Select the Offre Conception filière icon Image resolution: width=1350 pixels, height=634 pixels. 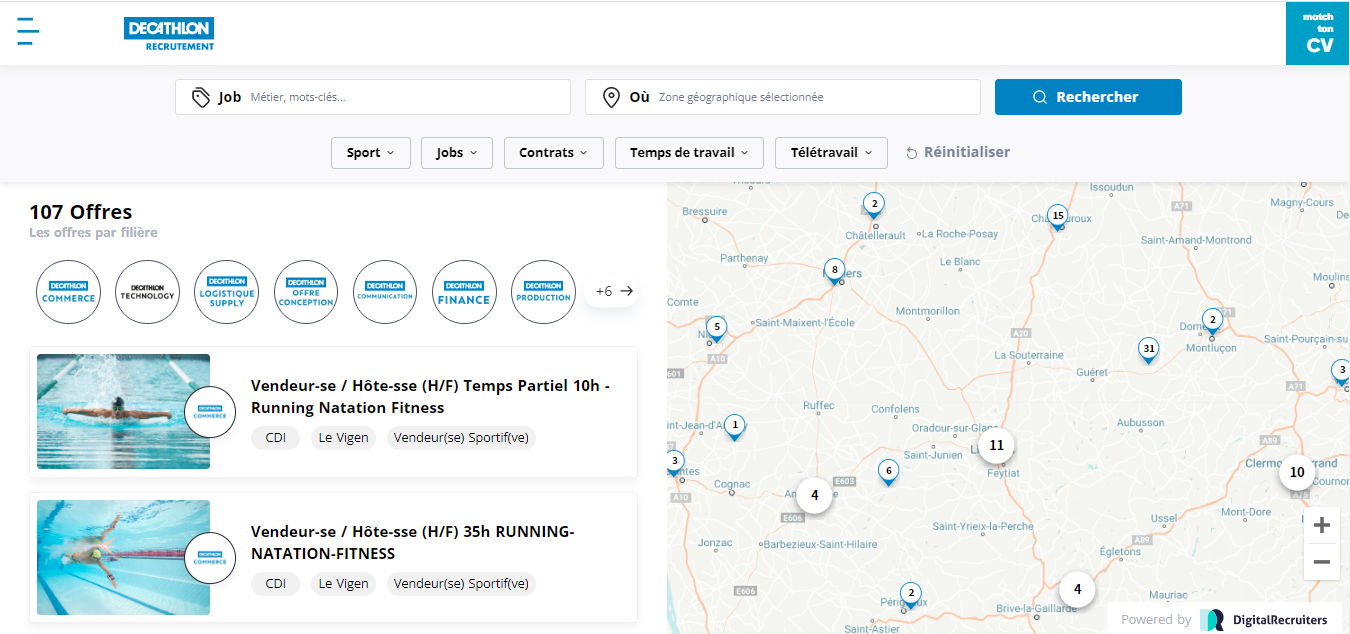[306, 292]
